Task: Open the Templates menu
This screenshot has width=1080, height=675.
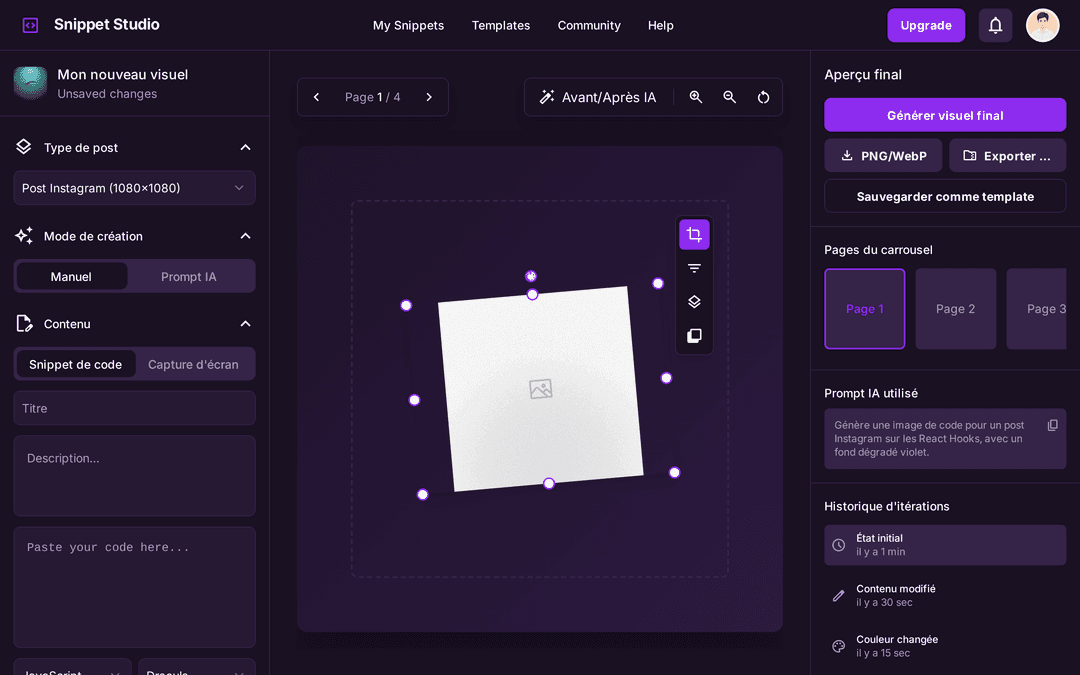Action: 500,25
